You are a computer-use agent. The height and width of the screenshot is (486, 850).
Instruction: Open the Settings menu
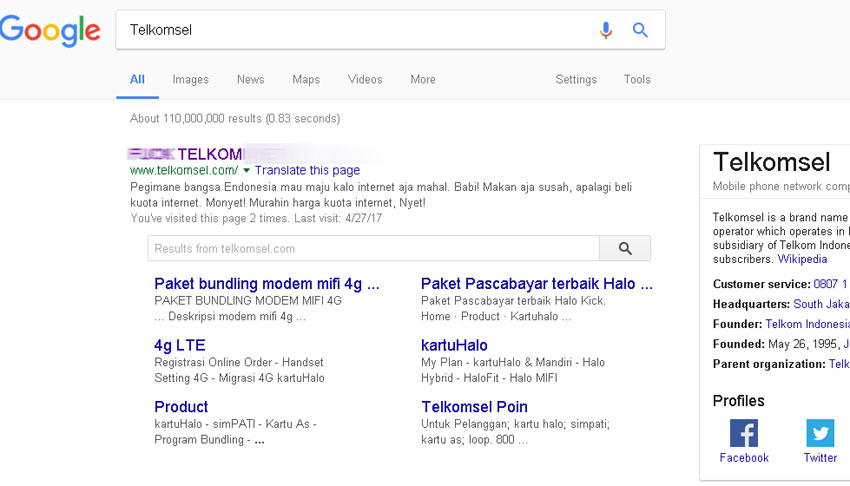[x=576, y=80]
